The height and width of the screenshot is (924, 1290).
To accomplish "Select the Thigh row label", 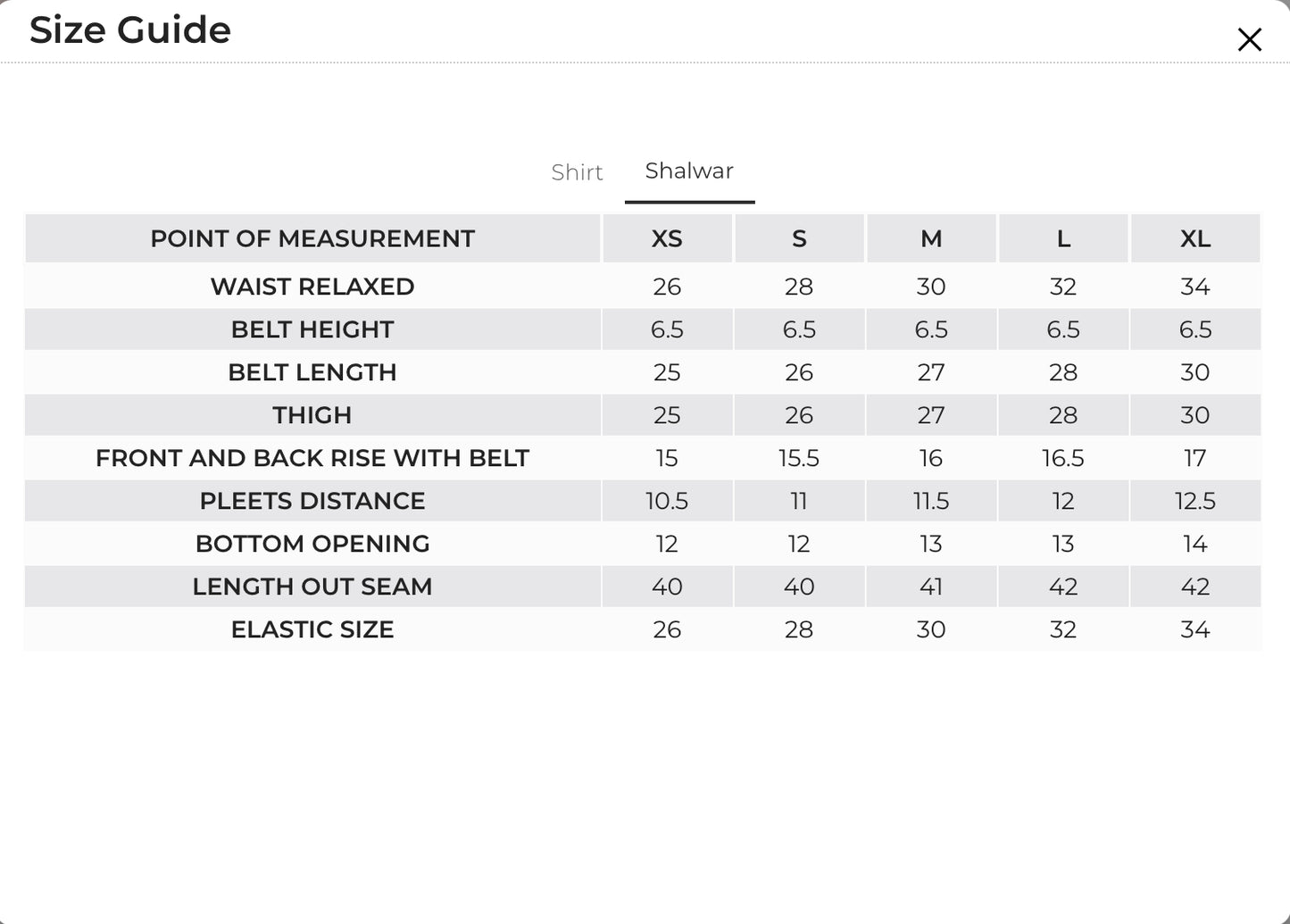I will pyautogui.click(x=312, y=415).
